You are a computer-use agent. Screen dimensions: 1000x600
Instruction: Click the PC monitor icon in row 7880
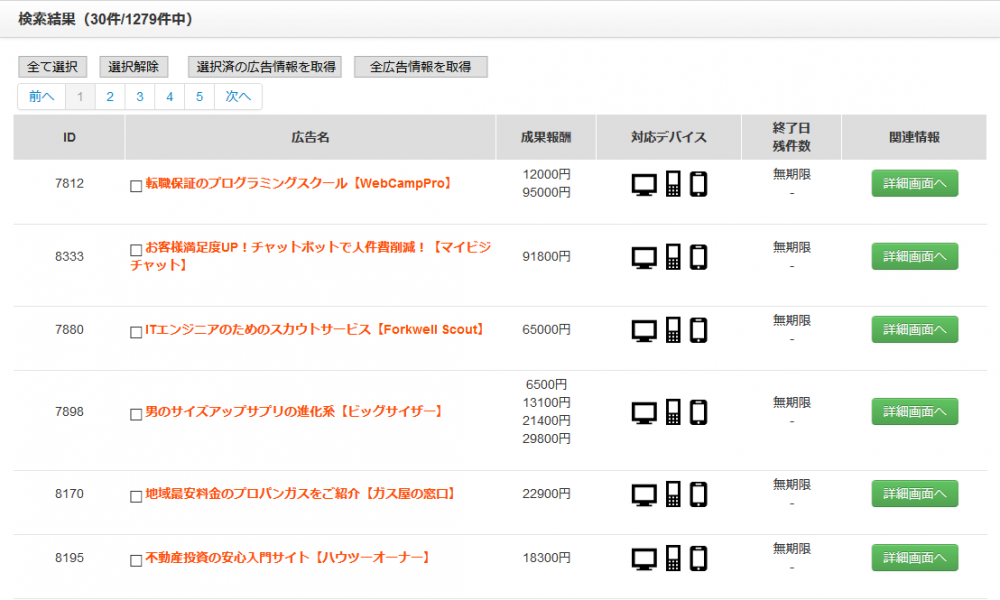click(x=644, y=332)
